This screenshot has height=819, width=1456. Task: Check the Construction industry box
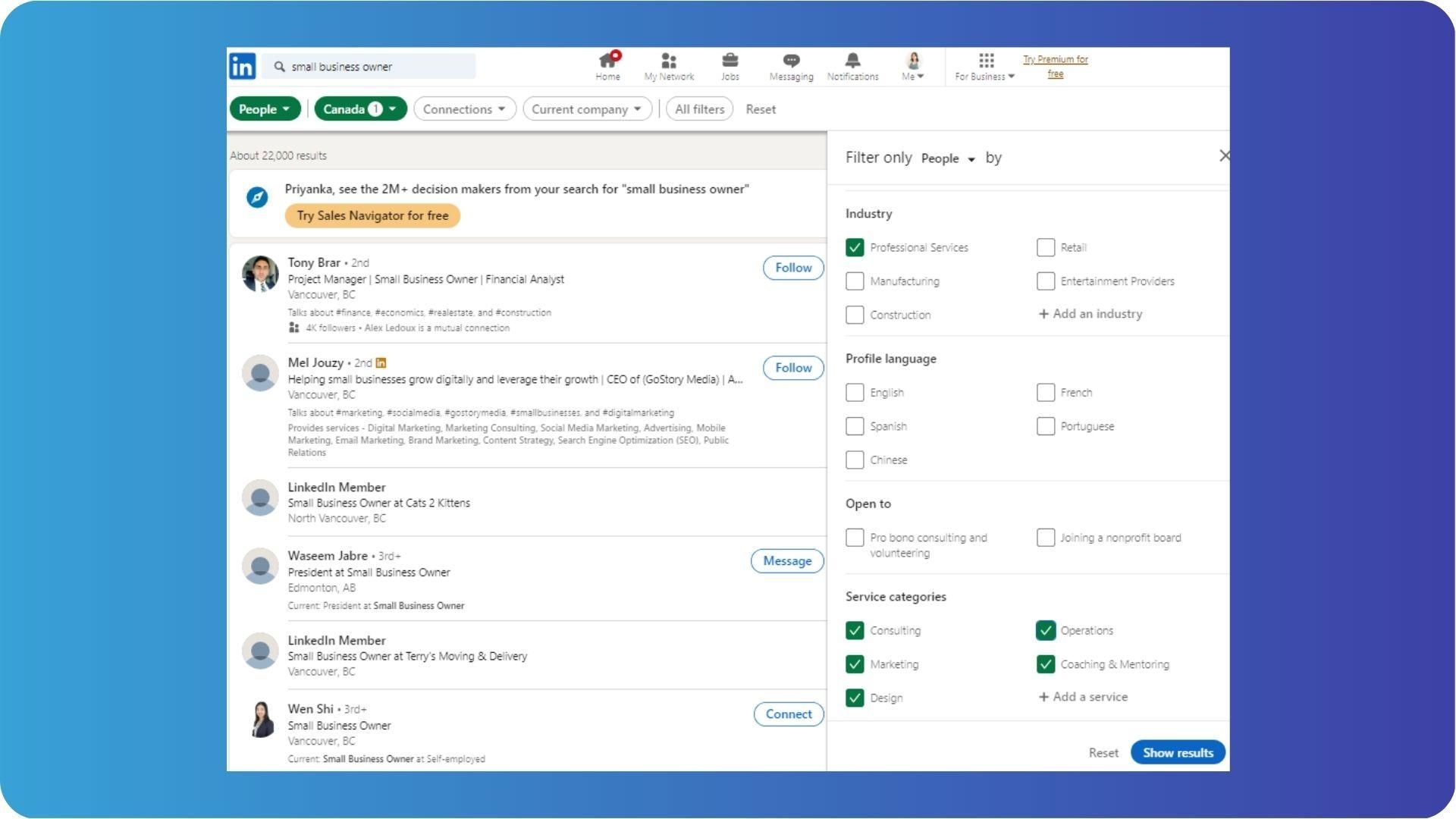pyautogui.click(x=855, y=315)
